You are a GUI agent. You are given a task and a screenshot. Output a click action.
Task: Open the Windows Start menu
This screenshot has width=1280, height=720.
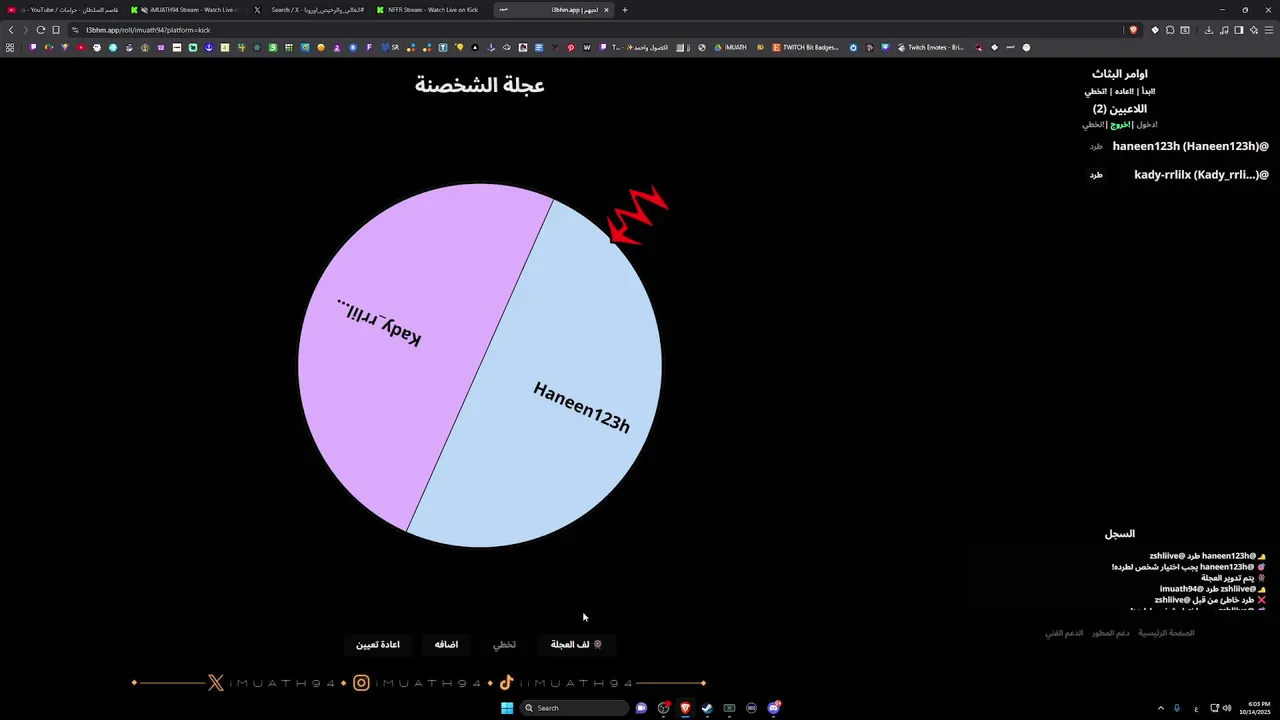pyautogui.click(x=507, y=708)
